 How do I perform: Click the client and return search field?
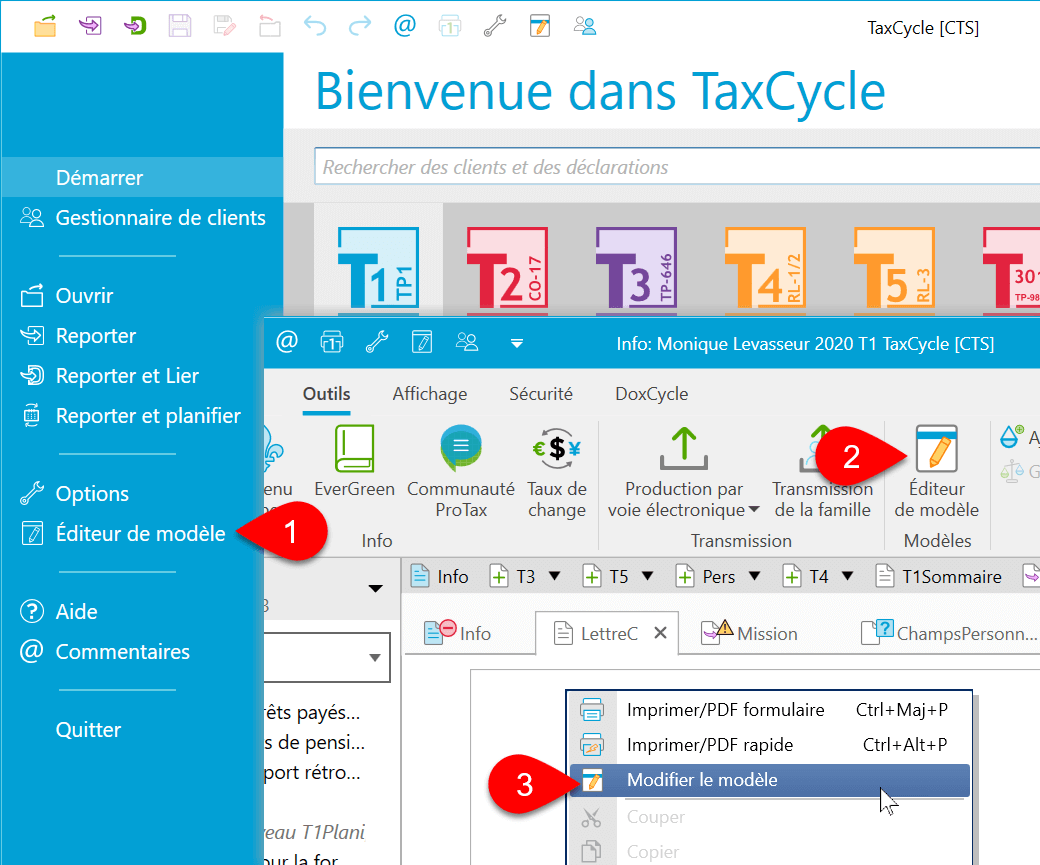pos(677,166)
